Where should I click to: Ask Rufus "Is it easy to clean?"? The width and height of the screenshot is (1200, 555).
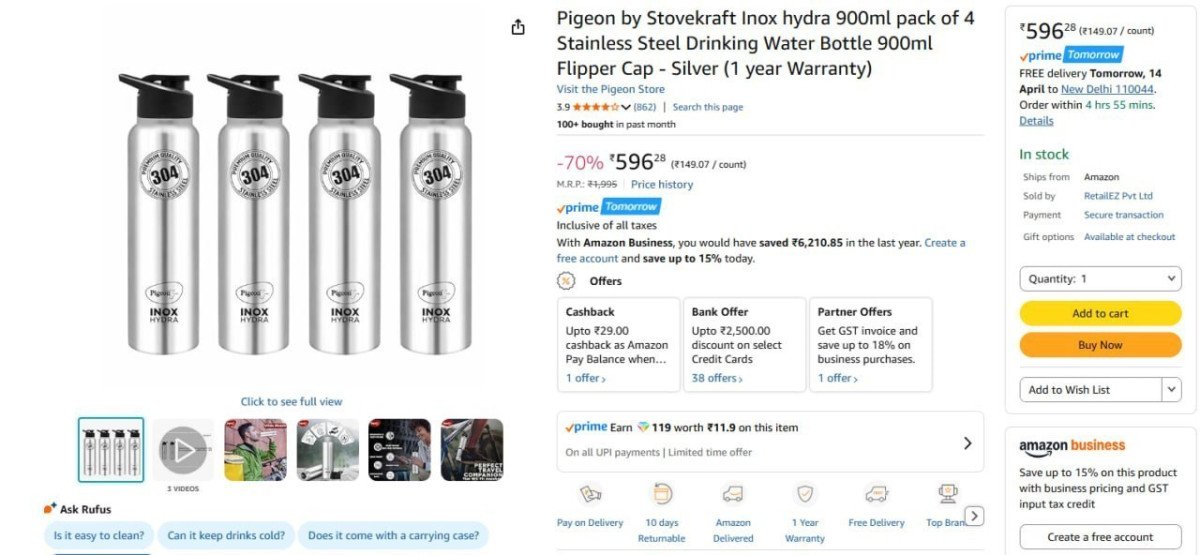click(100, 535)
